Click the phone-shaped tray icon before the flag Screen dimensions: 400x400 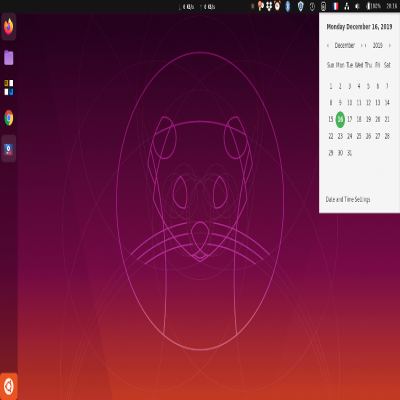coord(323,6)
